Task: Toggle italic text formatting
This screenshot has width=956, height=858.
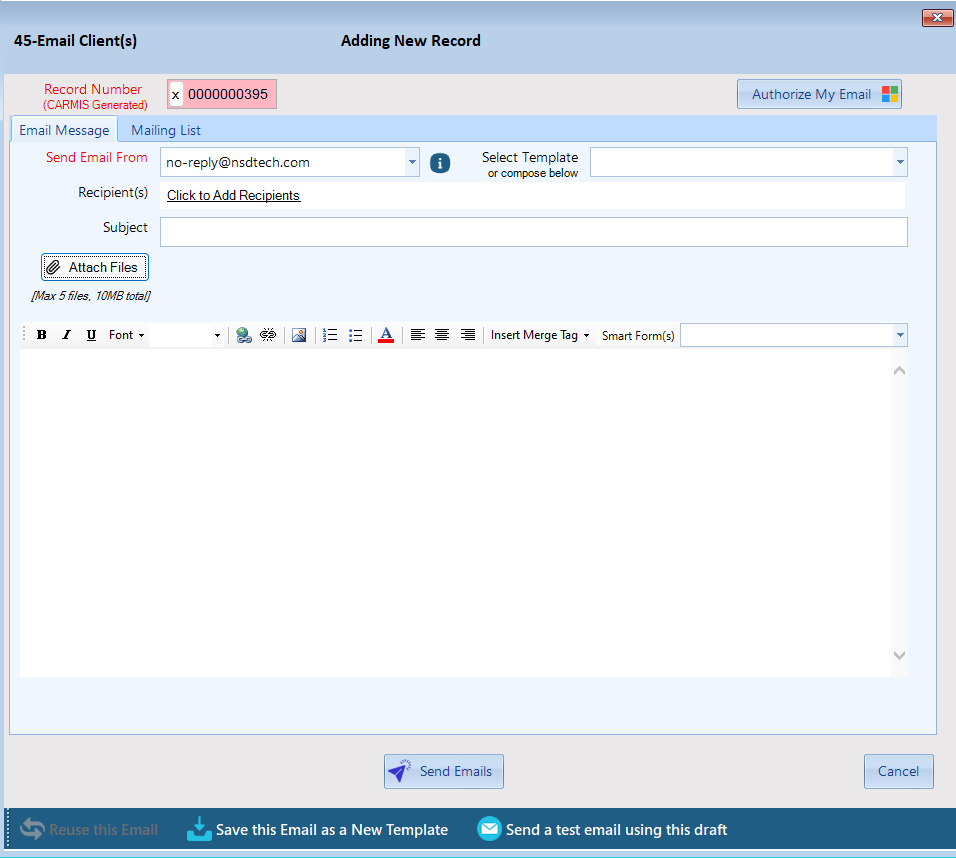Action: pos(66,336)
